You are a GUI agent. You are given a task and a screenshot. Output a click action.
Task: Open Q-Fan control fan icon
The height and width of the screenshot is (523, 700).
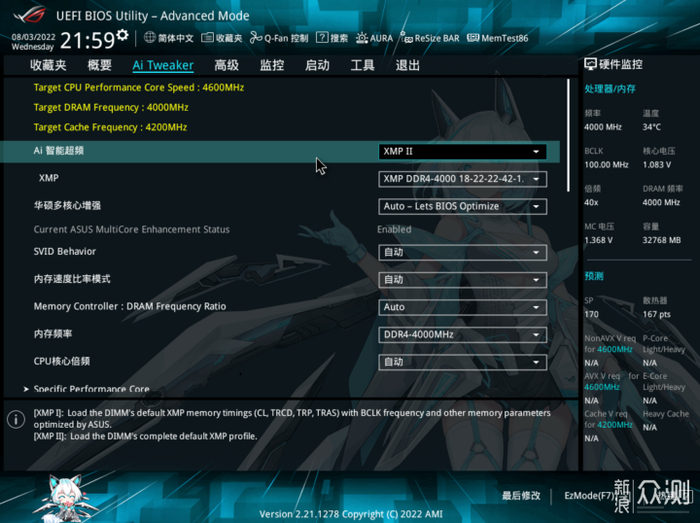(x=256, y=38)
